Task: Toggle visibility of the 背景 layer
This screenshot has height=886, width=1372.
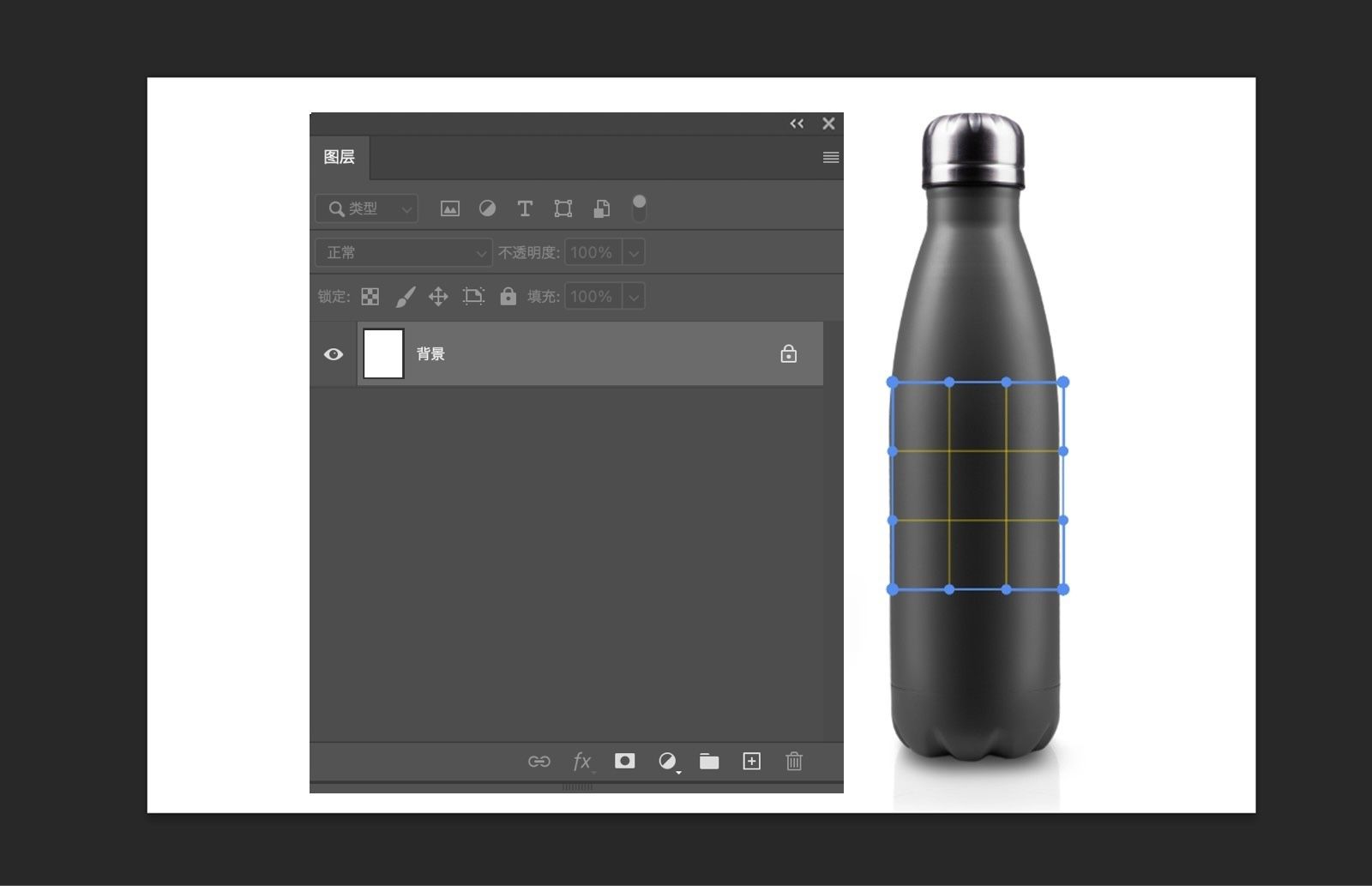Action: [x=334, y=353]
